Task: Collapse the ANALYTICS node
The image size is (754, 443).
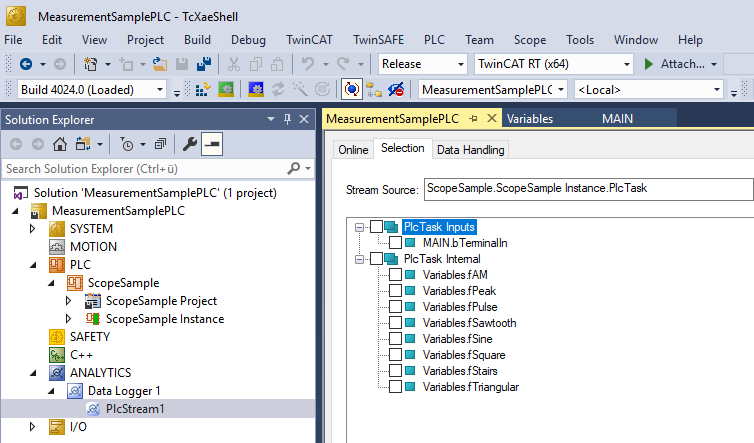Action: coord(33,373)
